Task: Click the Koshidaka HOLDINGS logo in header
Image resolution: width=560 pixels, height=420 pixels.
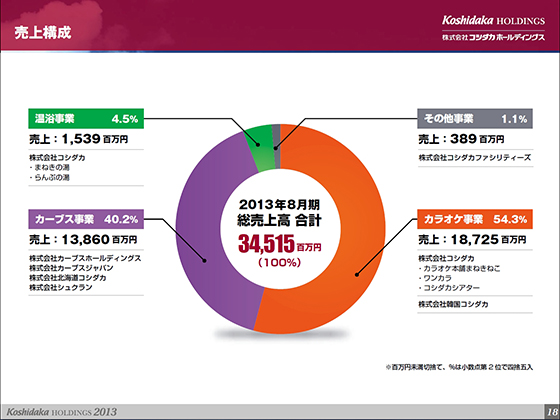Action: [x=494, y=20]
